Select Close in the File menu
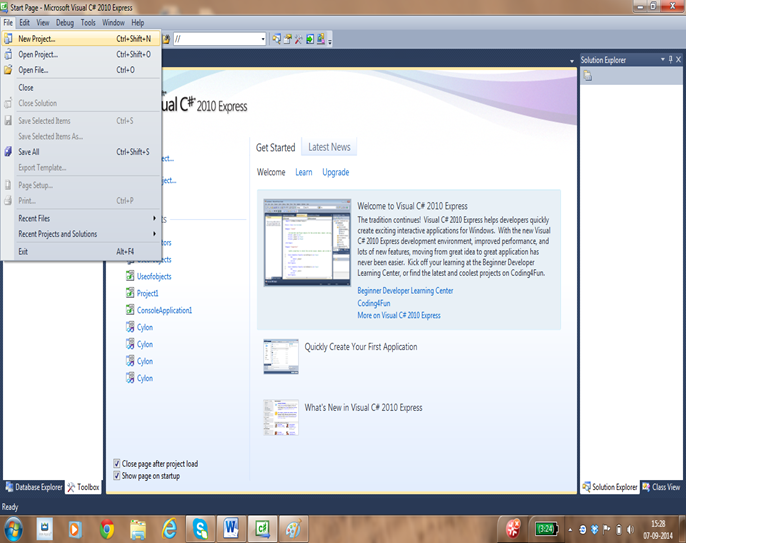This screenshot has width=762, height=543. (x=82, y=88)
